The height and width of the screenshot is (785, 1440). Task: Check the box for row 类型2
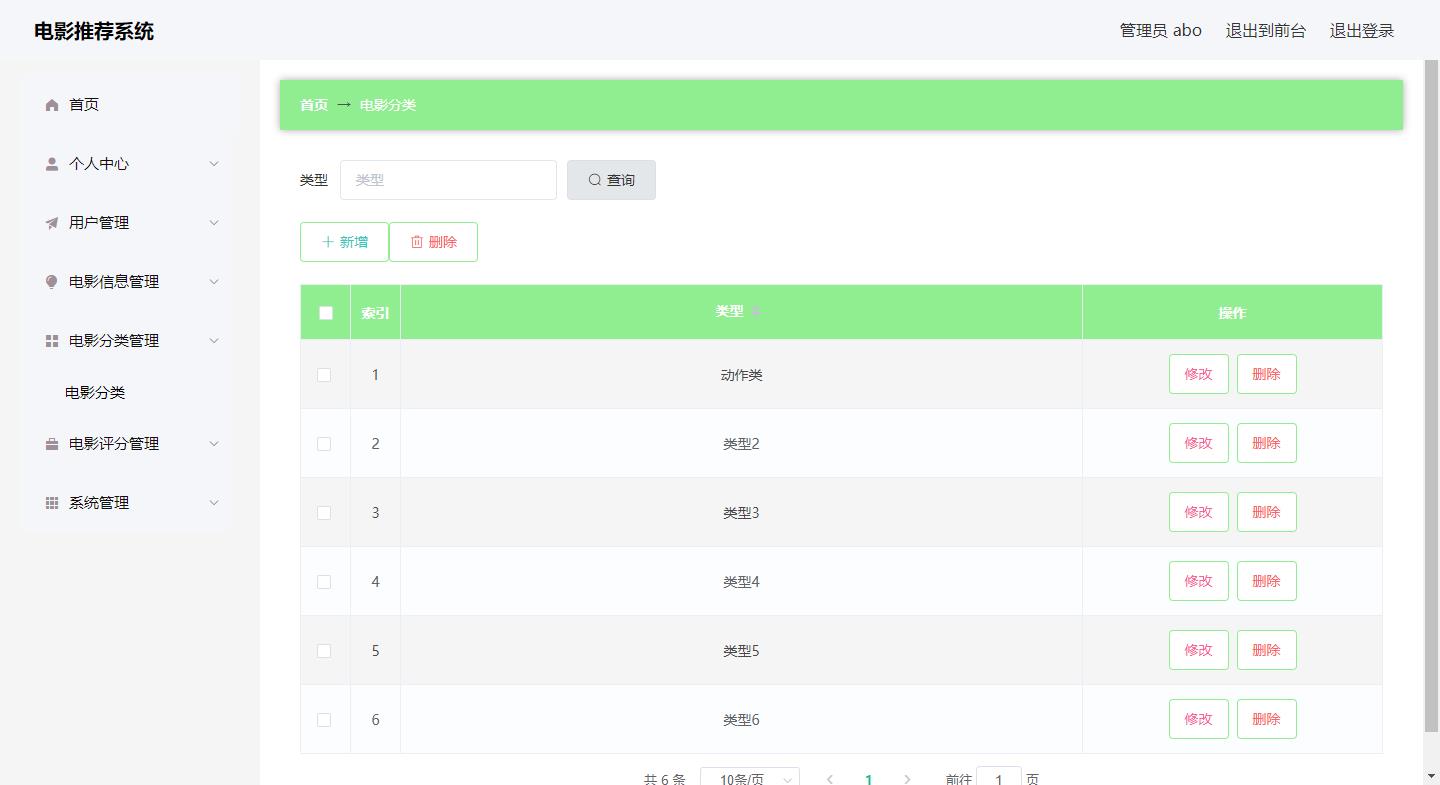(x=324, y=444)
